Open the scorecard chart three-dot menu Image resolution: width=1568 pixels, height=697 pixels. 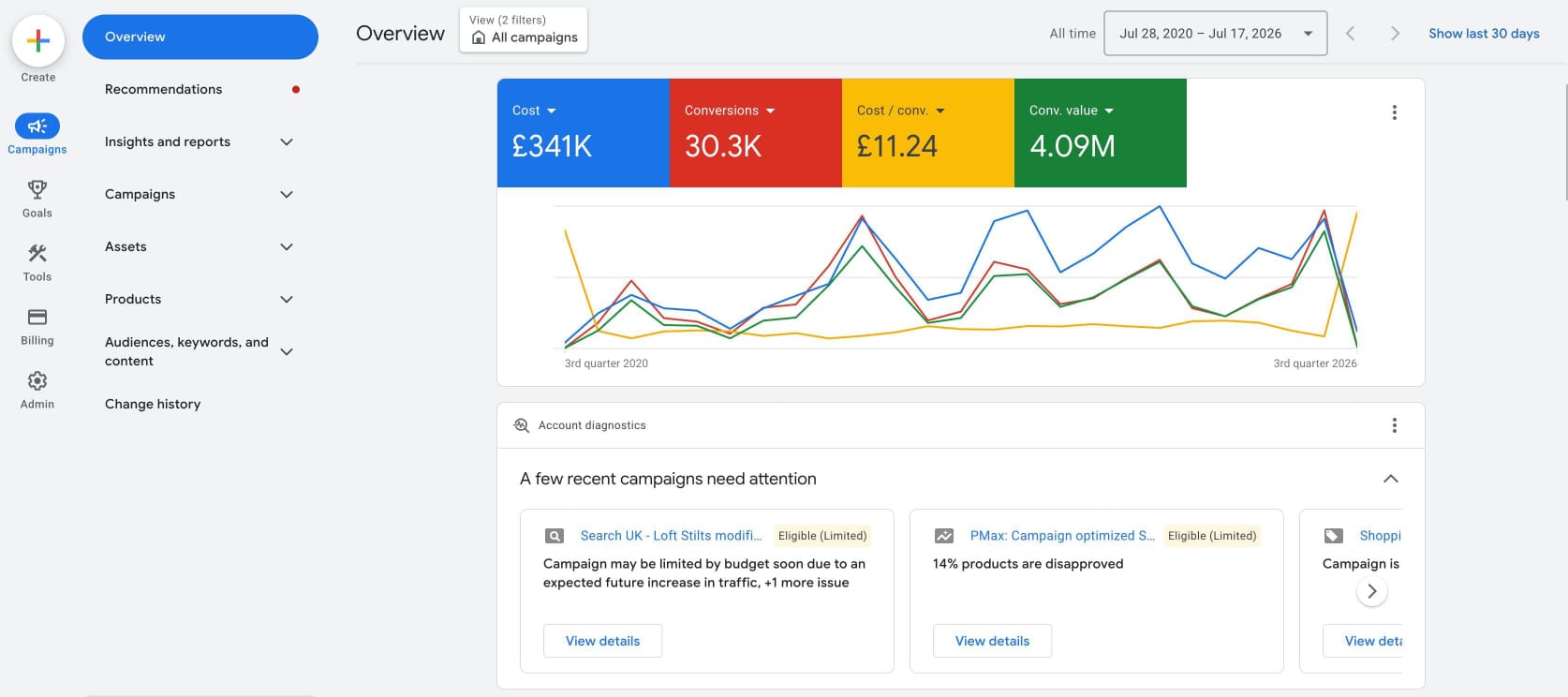[1395, 112]
